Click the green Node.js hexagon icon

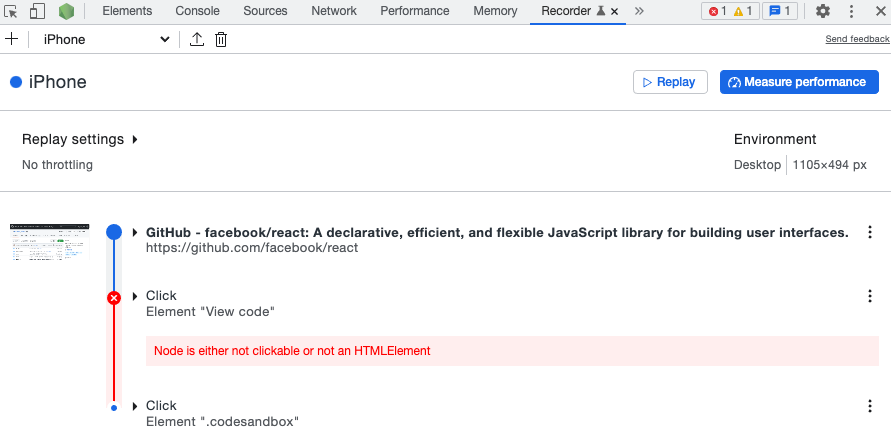pos(66,11)
